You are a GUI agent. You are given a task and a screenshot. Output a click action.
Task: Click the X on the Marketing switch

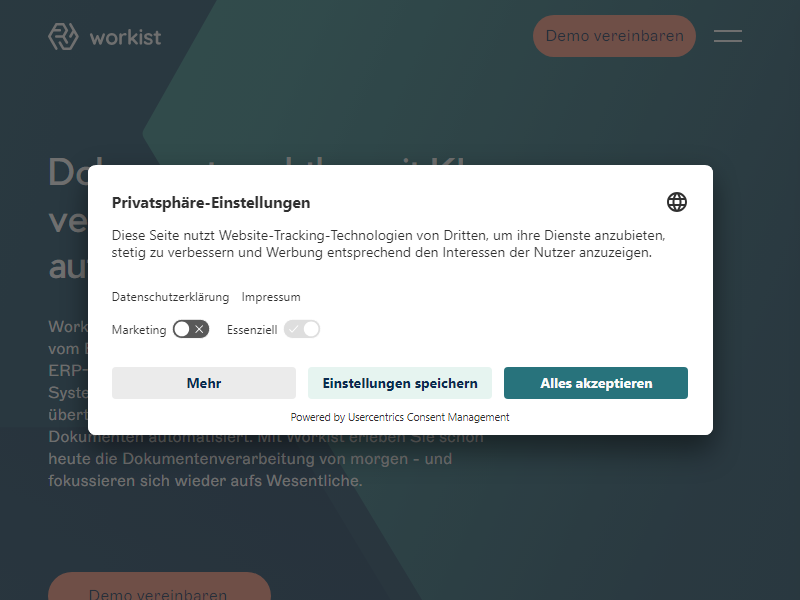[199, 330]
